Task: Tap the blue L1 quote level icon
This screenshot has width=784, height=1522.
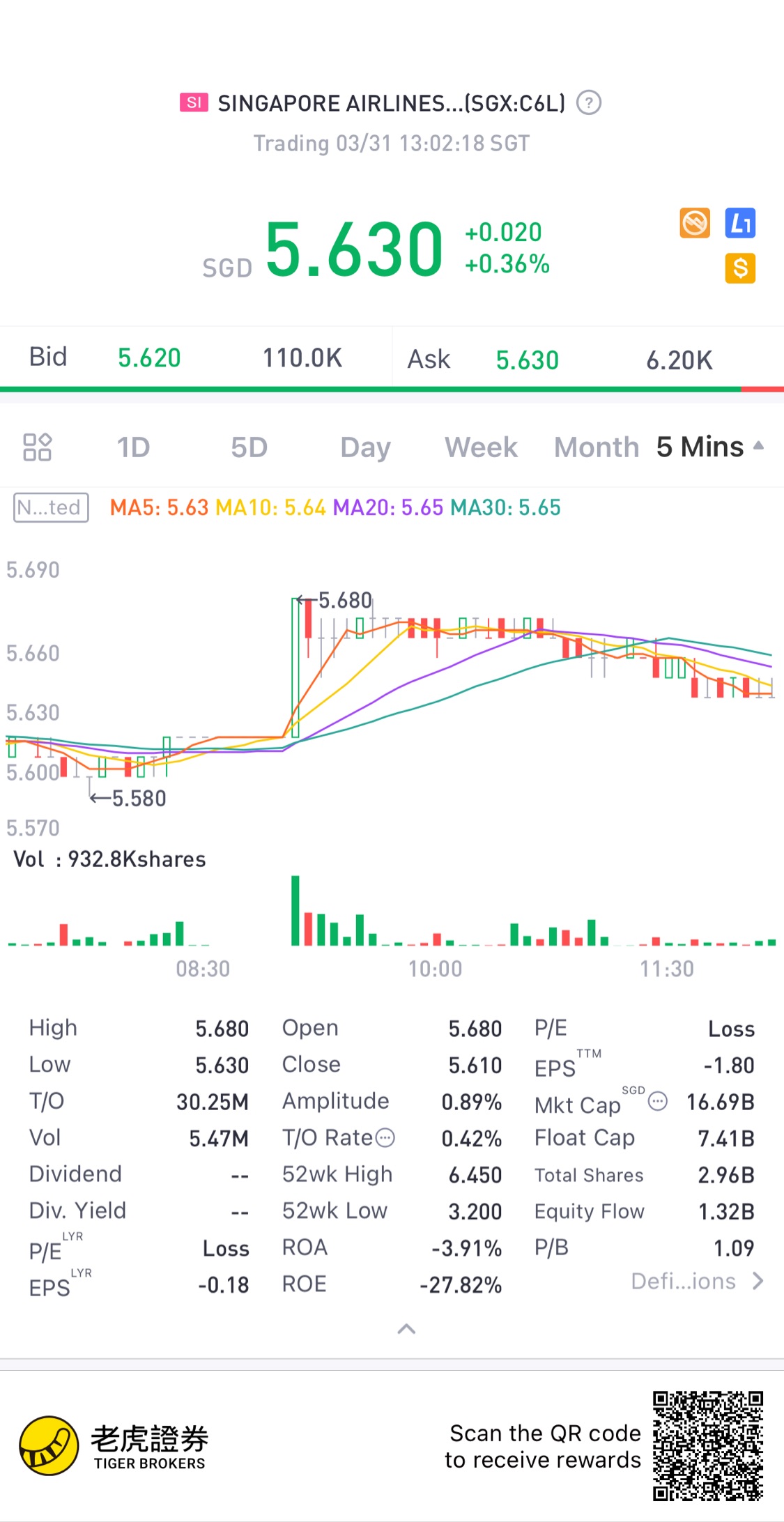Action: click(x=740, y=223)
